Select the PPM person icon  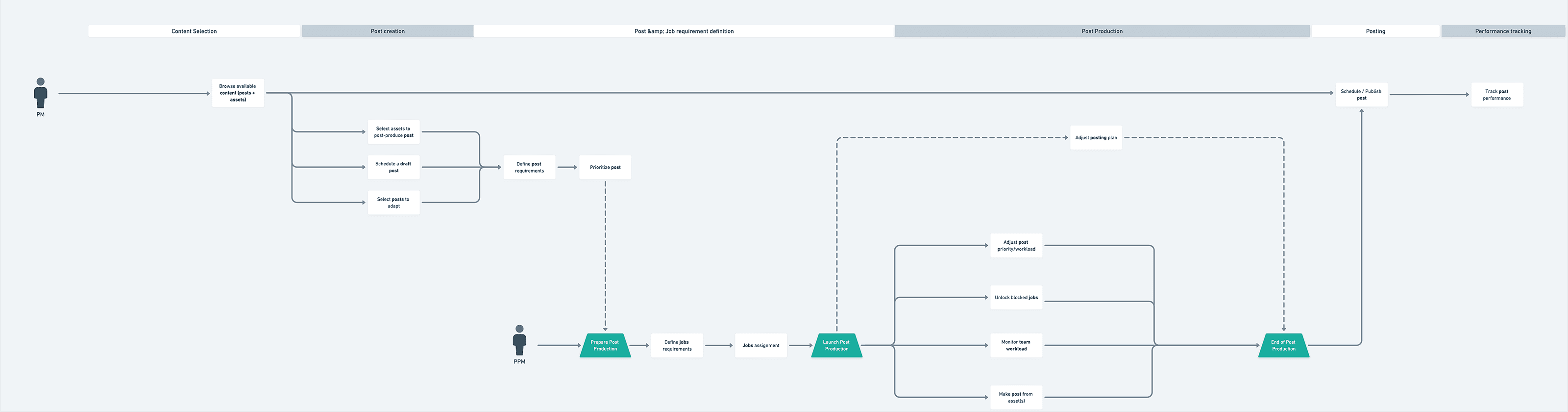point(519,340)
